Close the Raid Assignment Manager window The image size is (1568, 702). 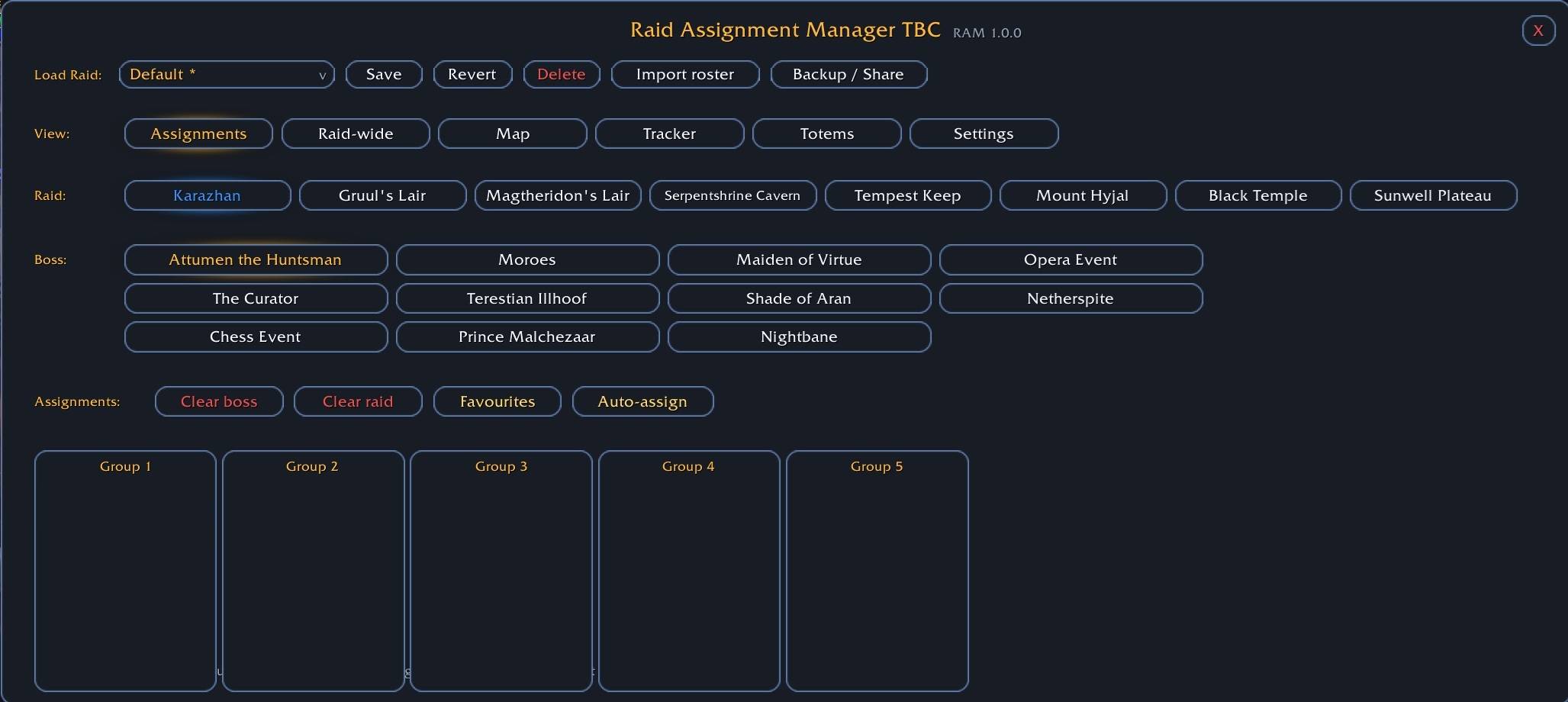coord(1538,31)
